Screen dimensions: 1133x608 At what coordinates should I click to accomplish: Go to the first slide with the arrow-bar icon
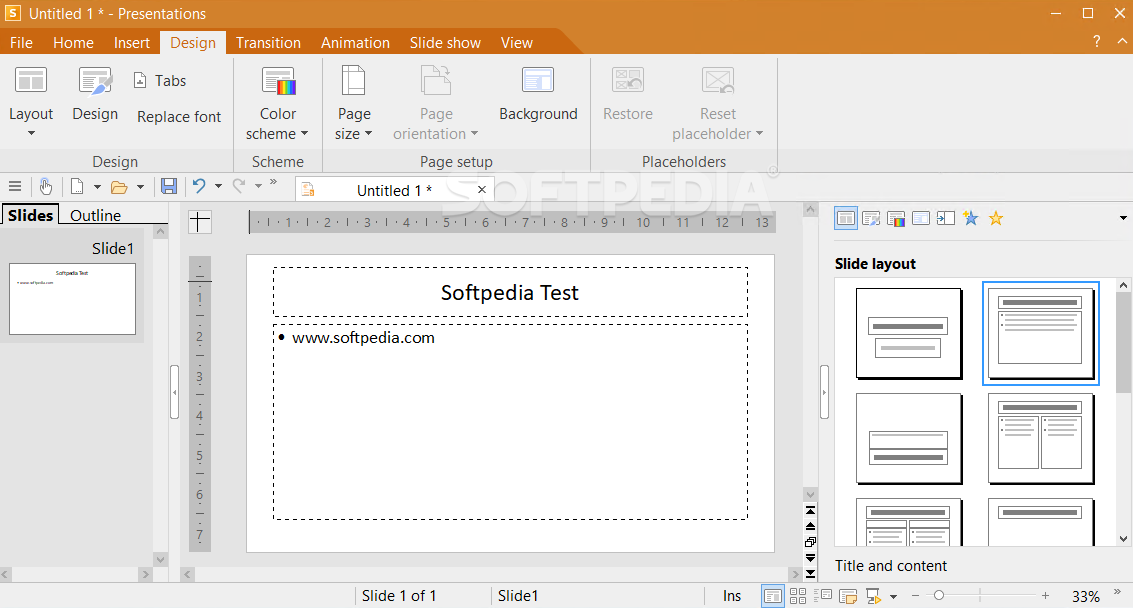[810, 510]
